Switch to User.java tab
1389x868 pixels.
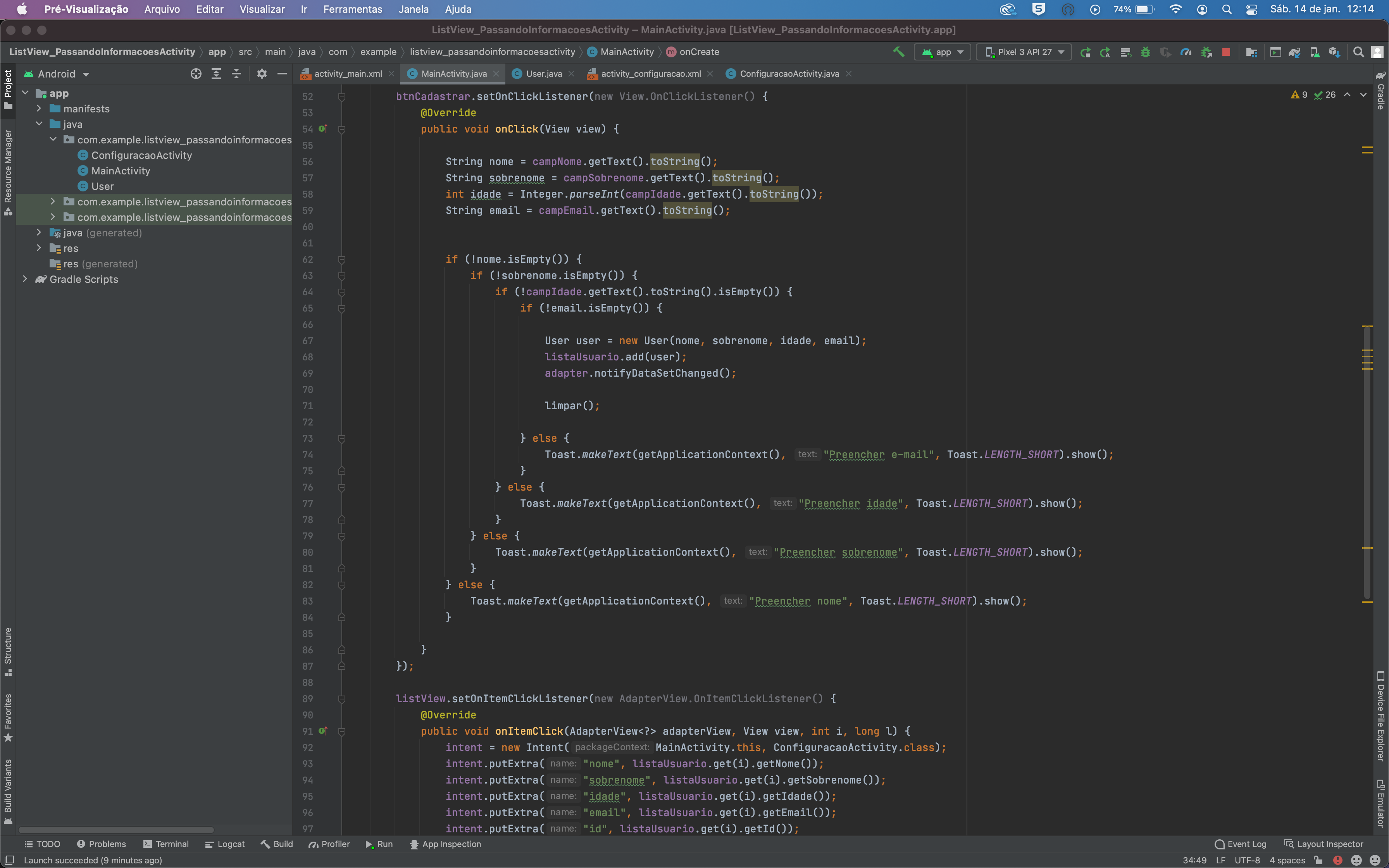543,74
